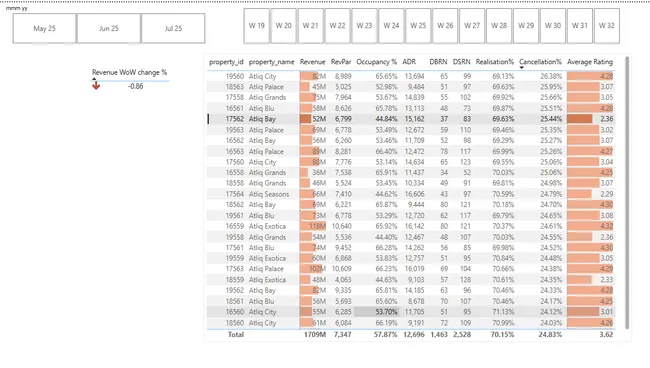Click the Cancellation% column header
This screenshot has height=368, width=650.
point(540,62)
